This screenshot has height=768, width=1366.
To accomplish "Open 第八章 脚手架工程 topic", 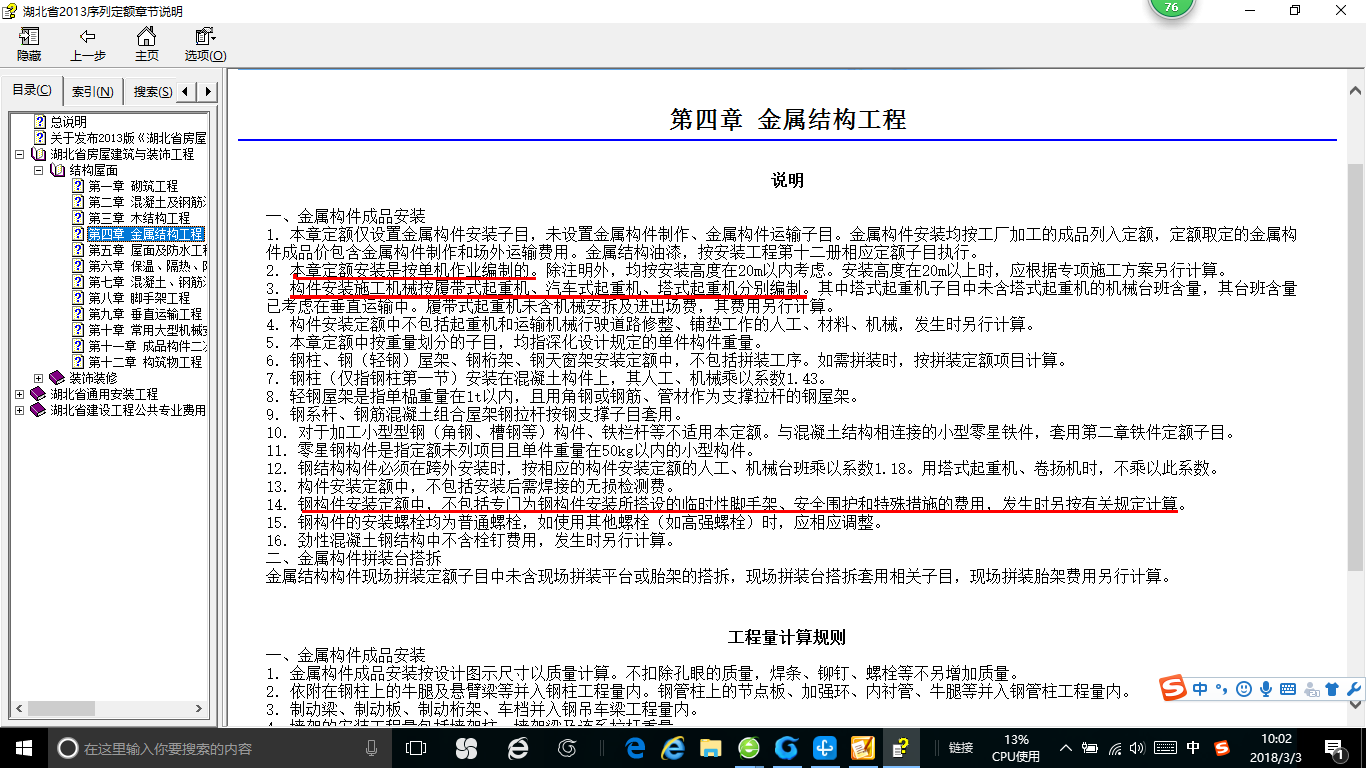I will pyautogui.click(x=138, y=298).
